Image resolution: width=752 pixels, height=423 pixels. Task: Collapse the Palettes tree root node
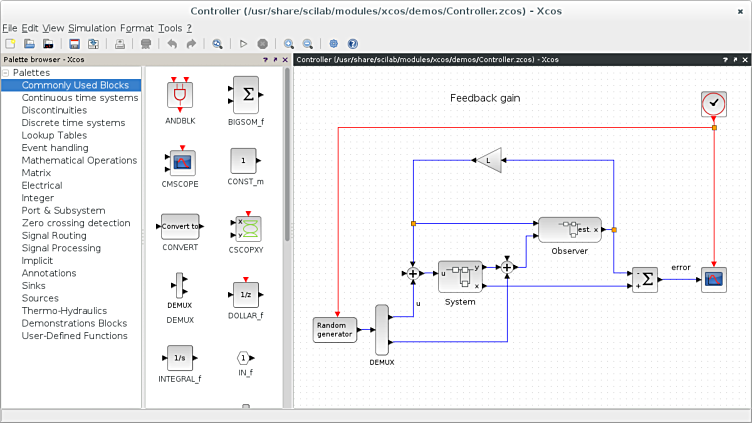pyautogui.click(x=6, y=73)
